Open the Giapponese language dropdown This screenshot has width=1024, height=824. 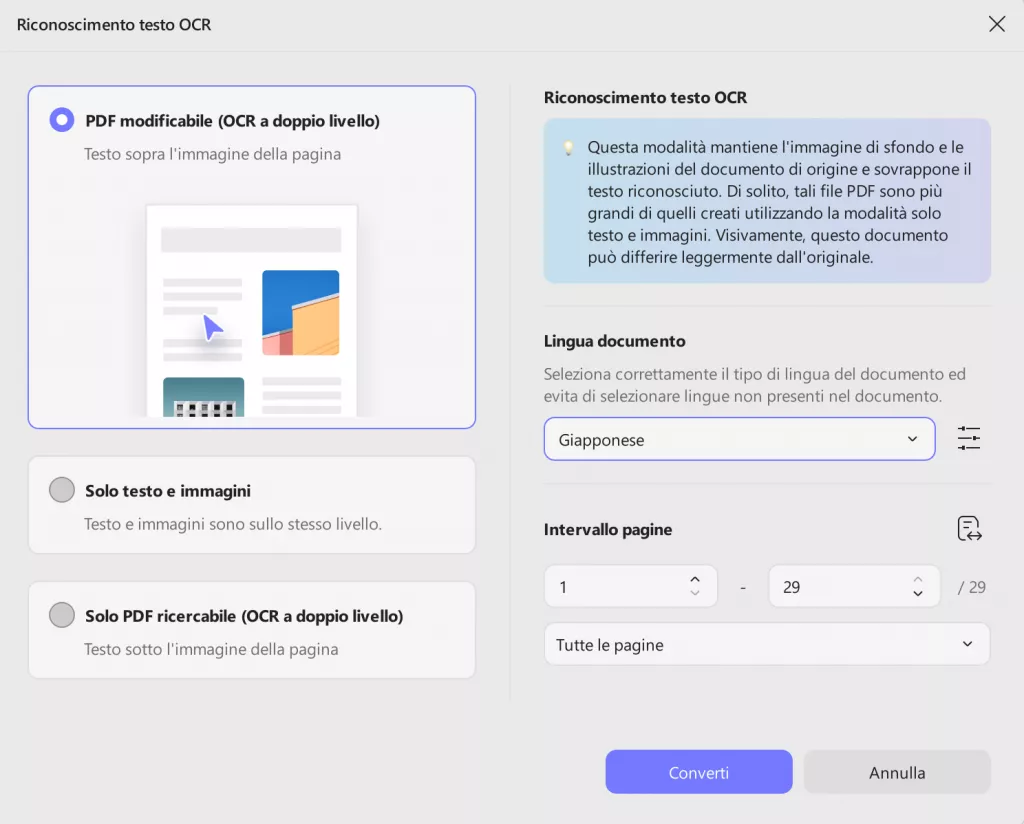click(739, 438)
